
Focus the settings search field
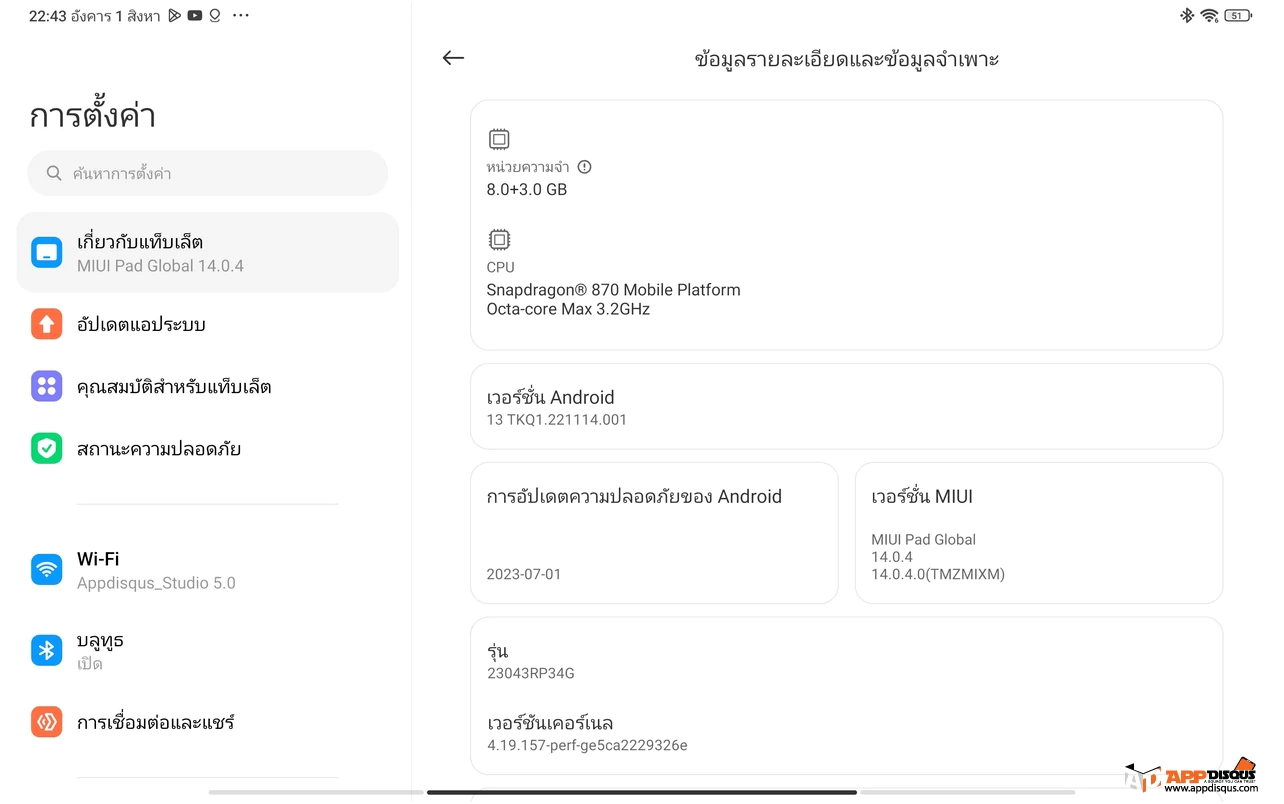click(x=208, y=173)
